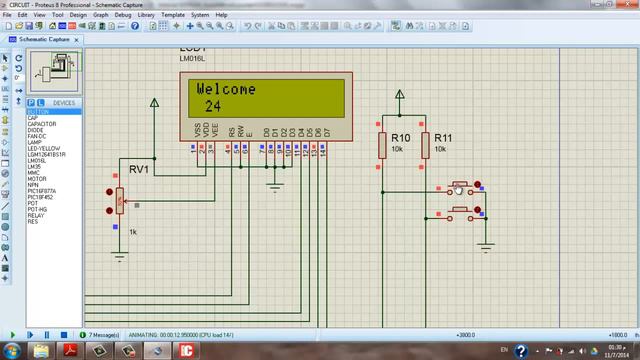Open the '7 Message(s)' status entry

coord(100,335)
